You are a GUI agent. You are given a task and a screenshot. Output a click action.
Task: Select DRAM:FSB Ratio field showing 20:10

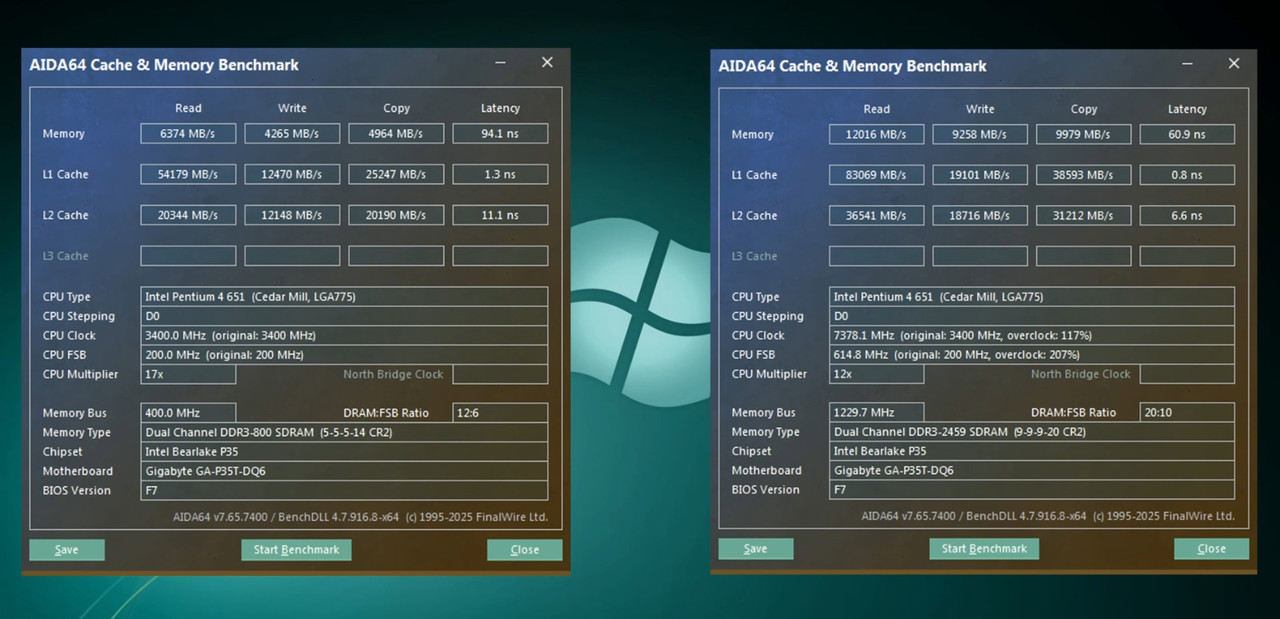[1188, 412]
